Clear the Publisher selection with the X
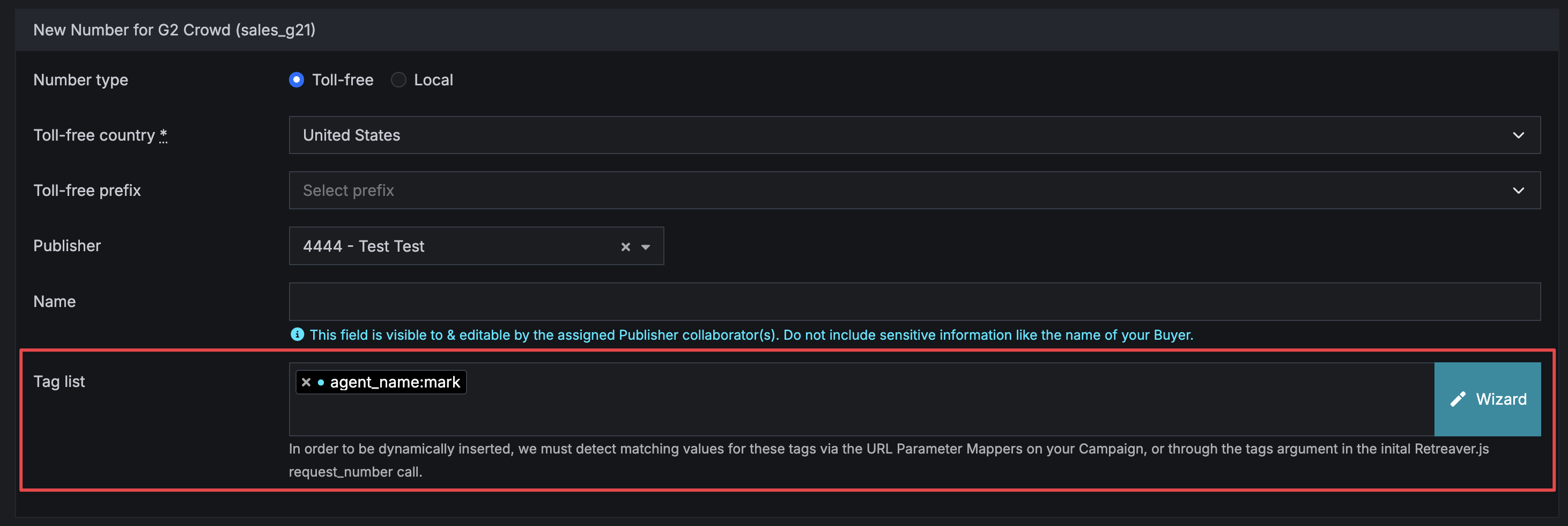 [625, 247]
